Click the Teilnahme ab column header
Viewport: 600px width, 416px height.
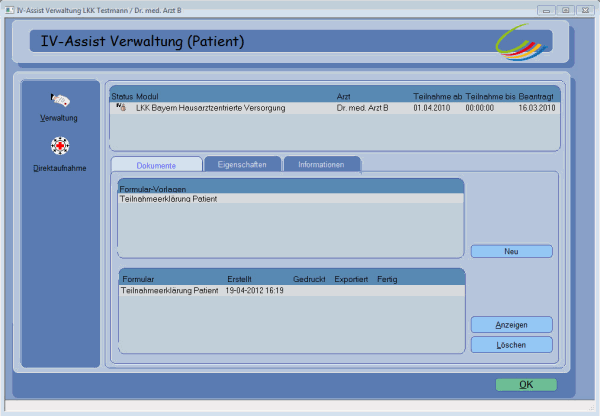click(x=438, y=96)
